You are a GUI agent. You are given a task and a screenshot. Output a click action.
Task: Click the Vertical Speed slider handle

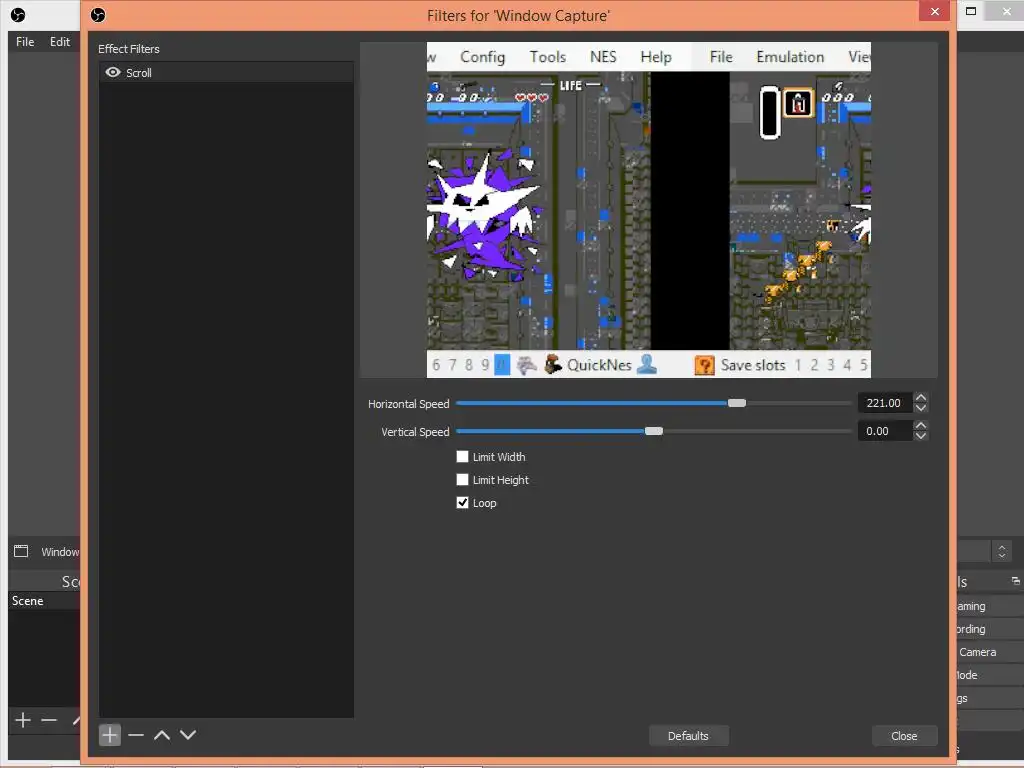(x=654, y=431)
